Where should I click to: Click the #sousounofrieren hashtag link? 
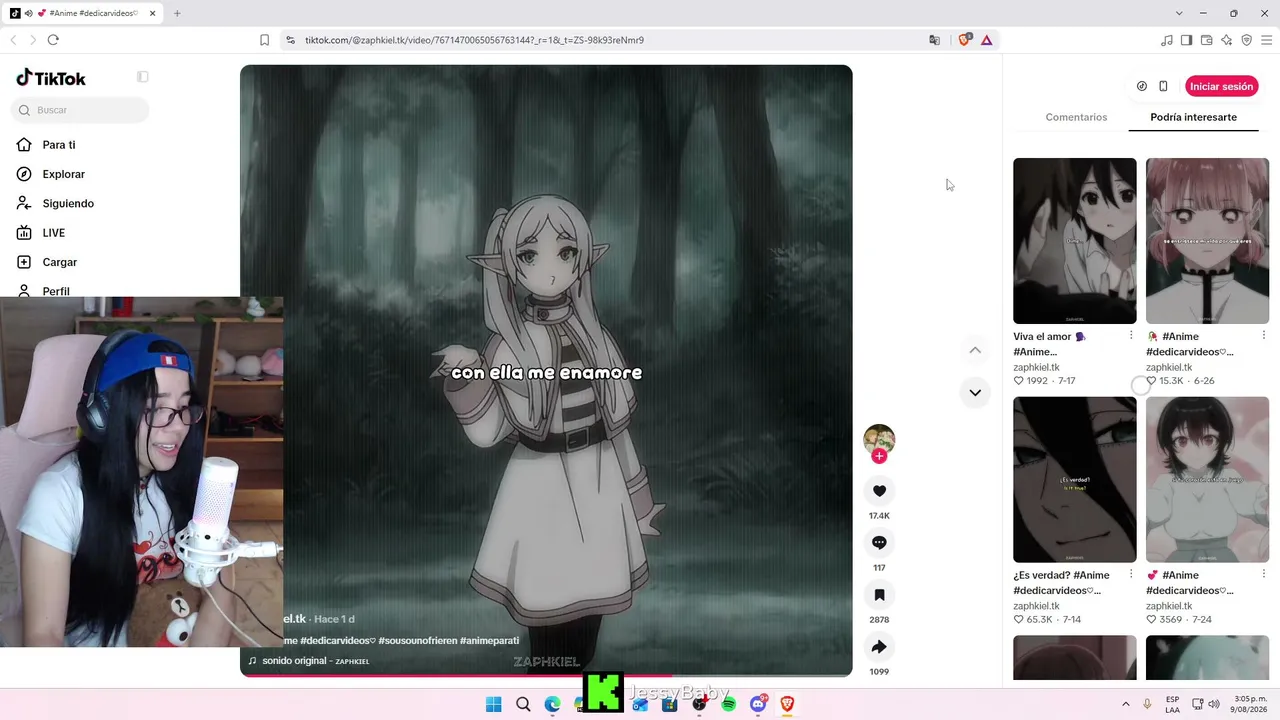pos(417,640)
